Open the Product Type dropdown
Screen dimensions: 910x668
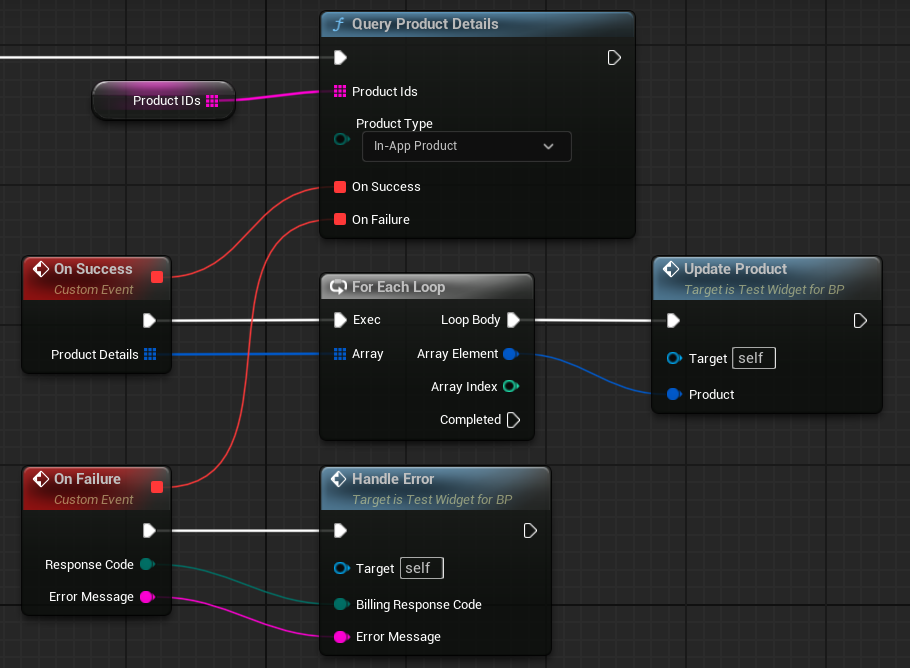pos(465,146)
